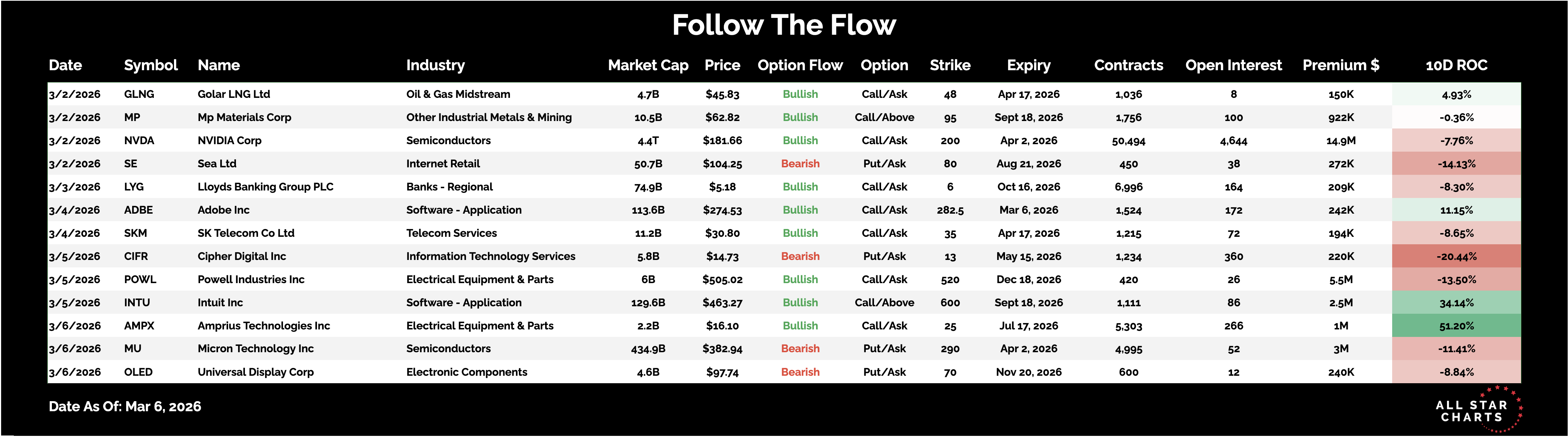Click Micron Technology Inc name
1568x437 pixels.
tap(256, 349)
